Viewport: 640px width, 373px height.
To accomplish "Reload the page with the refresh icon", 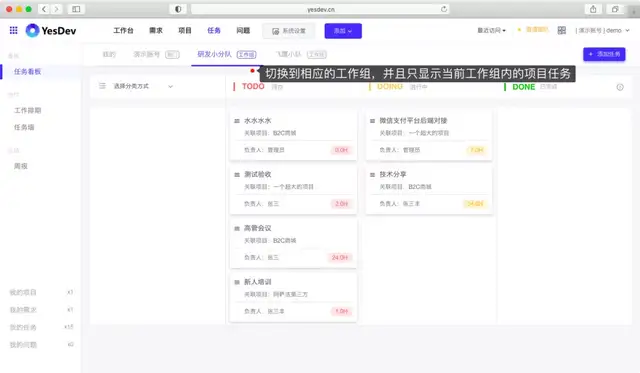I will (444, 9).
